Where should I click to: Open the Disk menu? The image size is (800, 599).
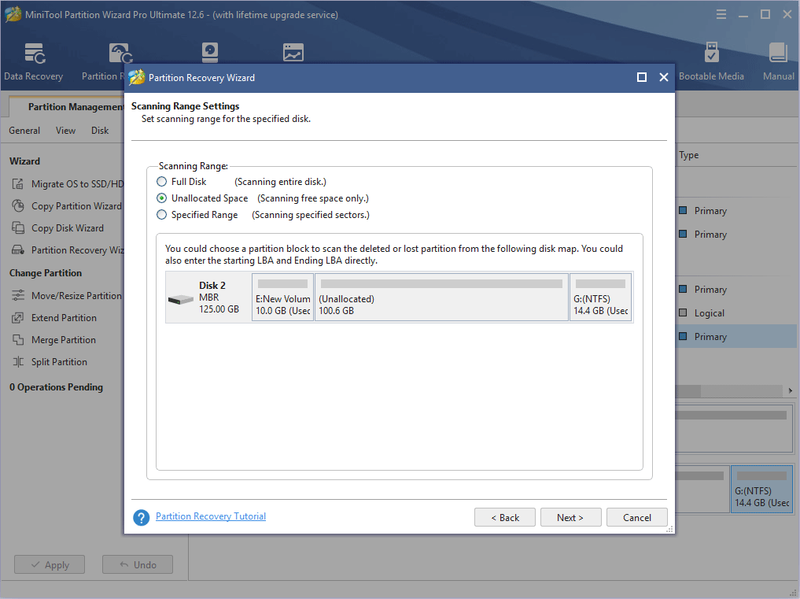click(x=100, y=131)
